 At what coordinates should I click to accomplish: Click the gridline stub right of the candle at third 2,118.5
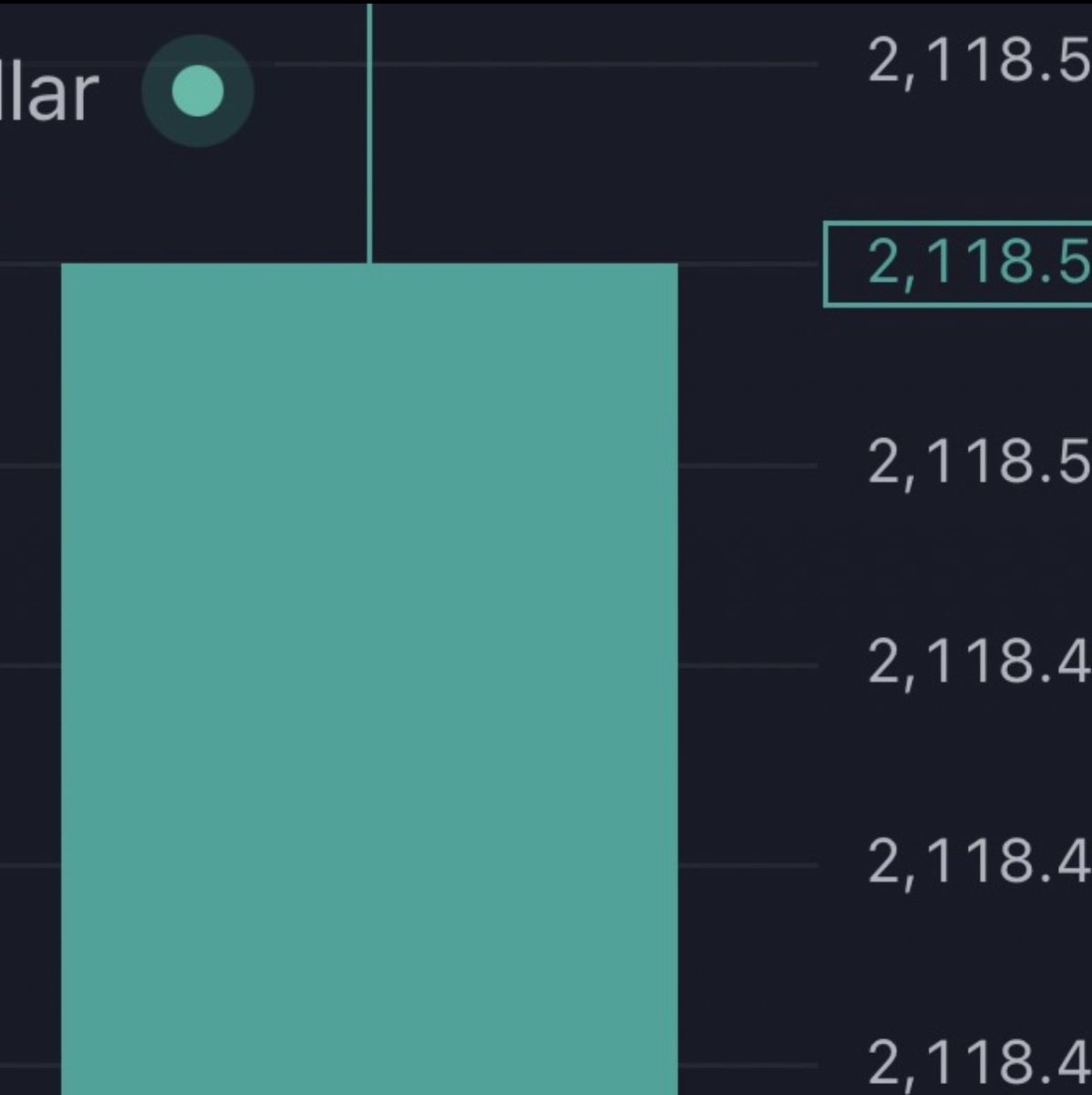748,465
